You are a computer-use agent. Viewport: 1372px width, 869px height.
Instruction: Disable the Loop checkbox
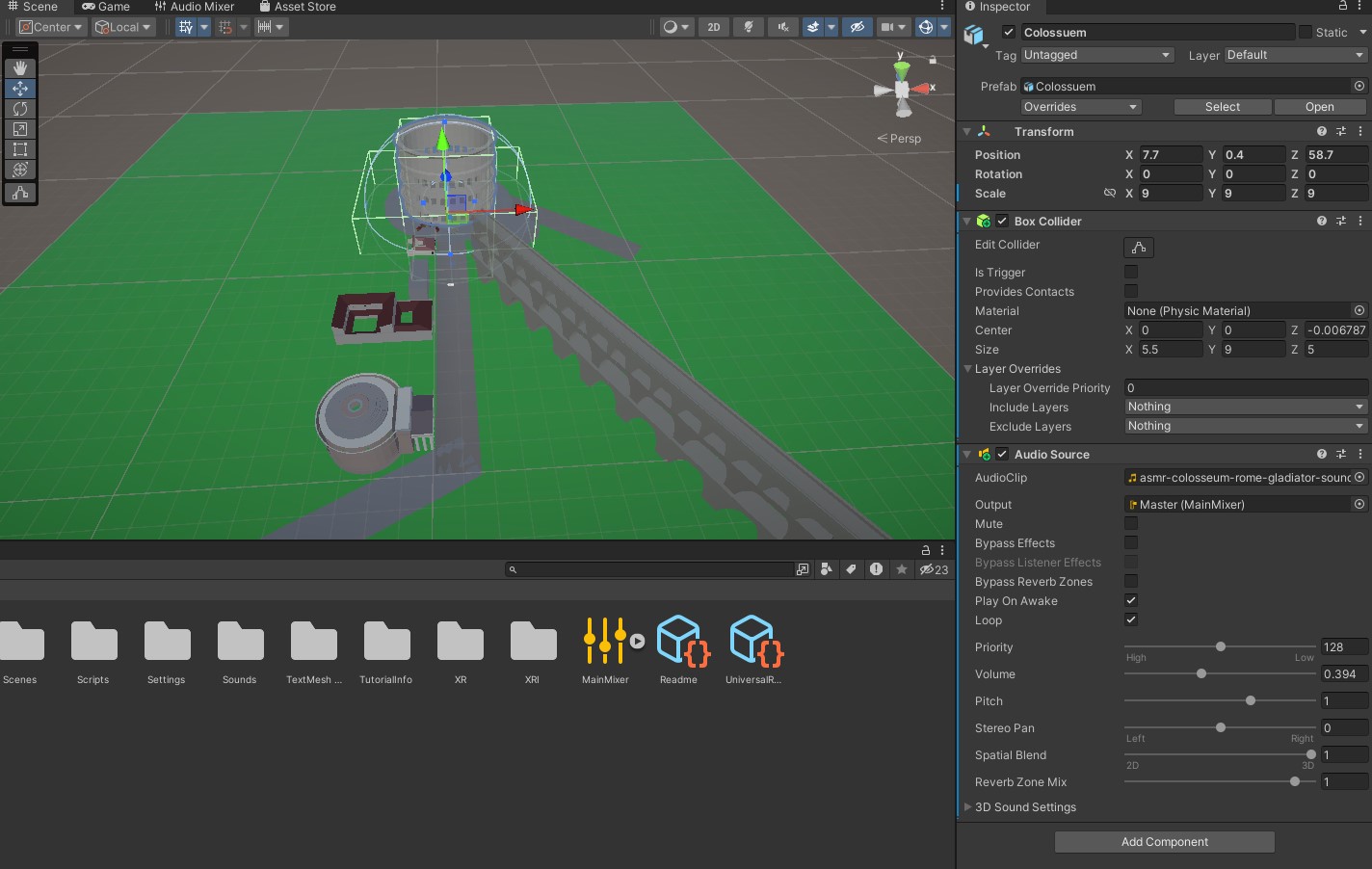[x=1131, y=619]
